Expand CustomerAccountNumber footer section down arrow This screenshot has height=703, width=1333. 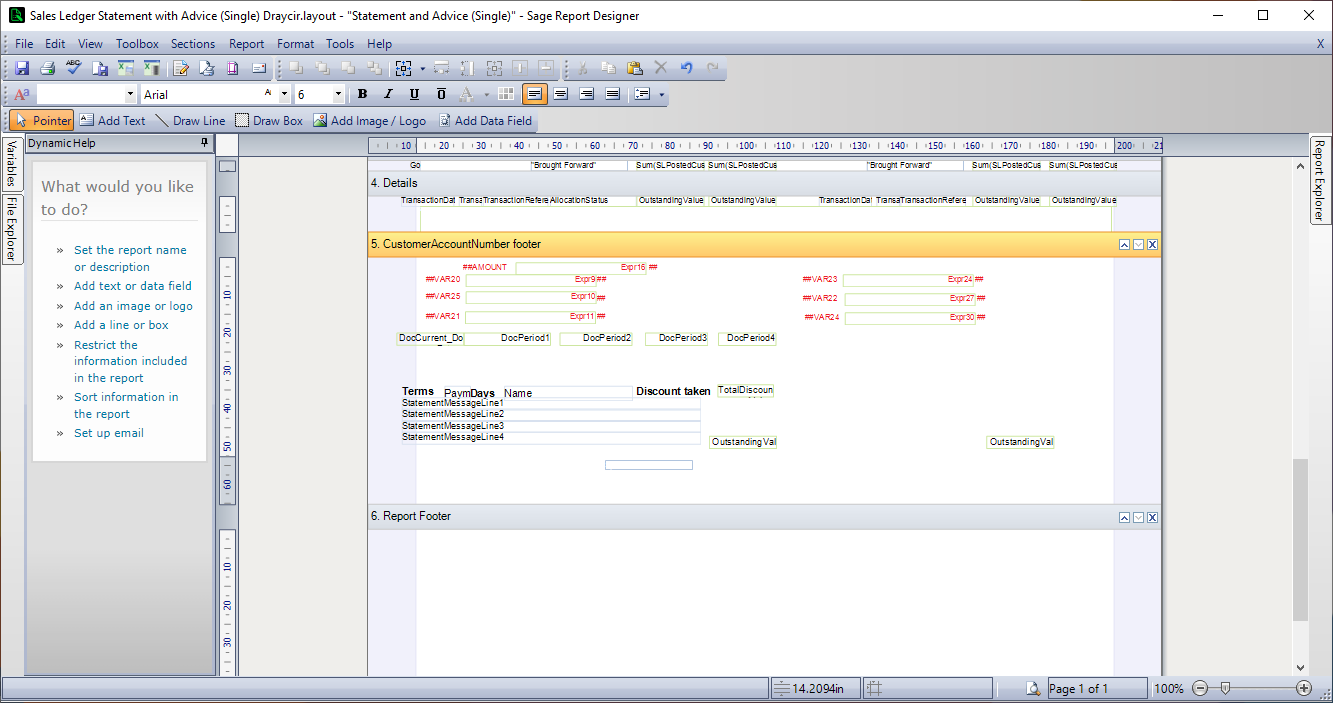click(1138, 245)
